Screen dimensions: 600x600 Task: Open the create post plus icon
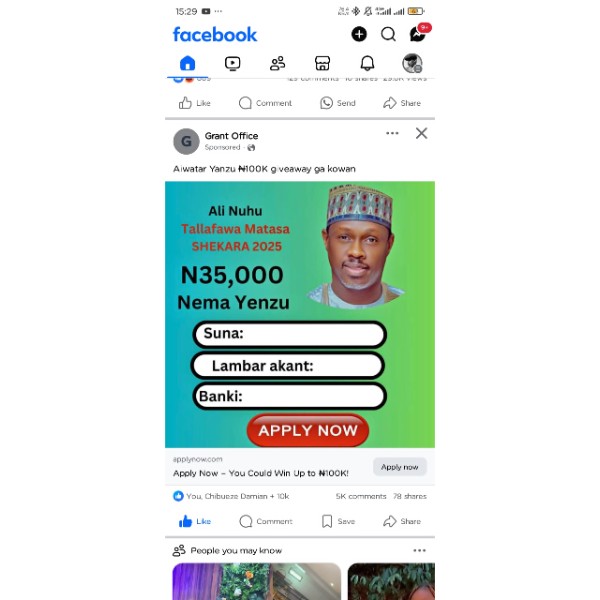pos(359,34)
